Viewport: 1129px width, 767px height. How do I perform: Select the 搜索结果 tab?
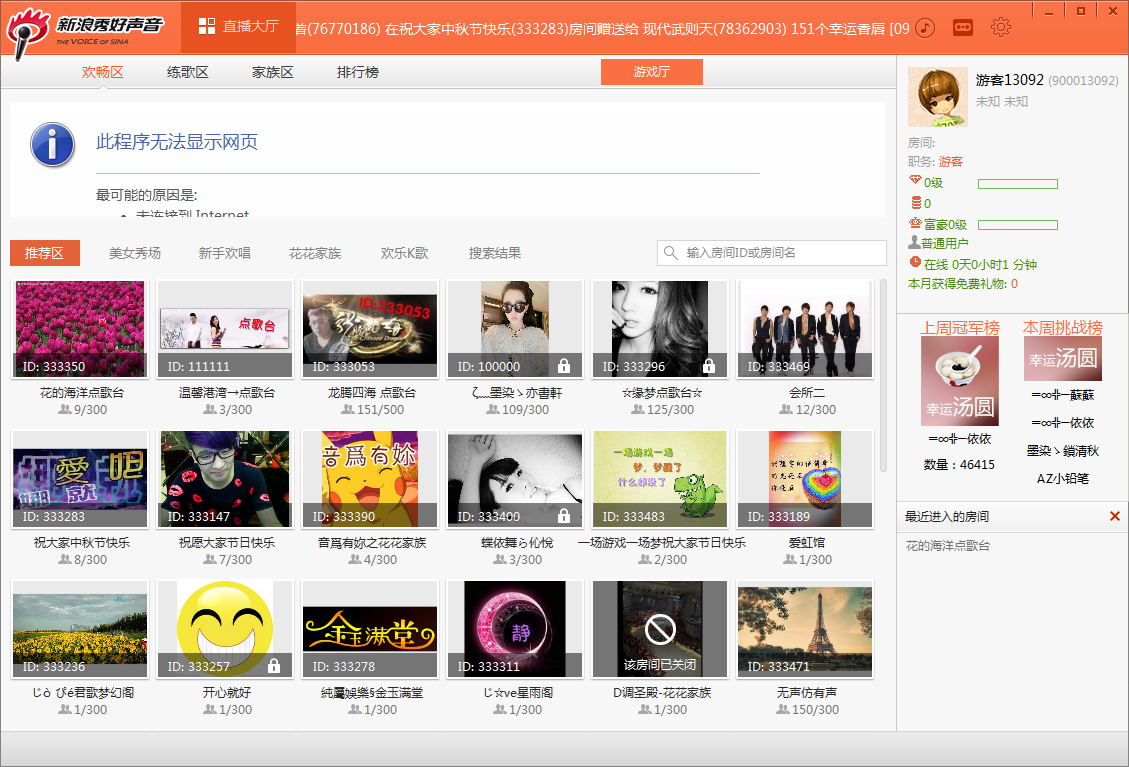495,253
